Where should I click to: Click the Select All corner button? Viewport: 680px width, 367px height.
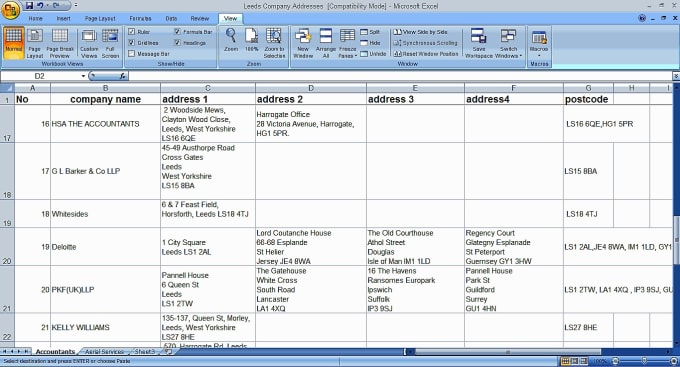(x=7, y=88)
